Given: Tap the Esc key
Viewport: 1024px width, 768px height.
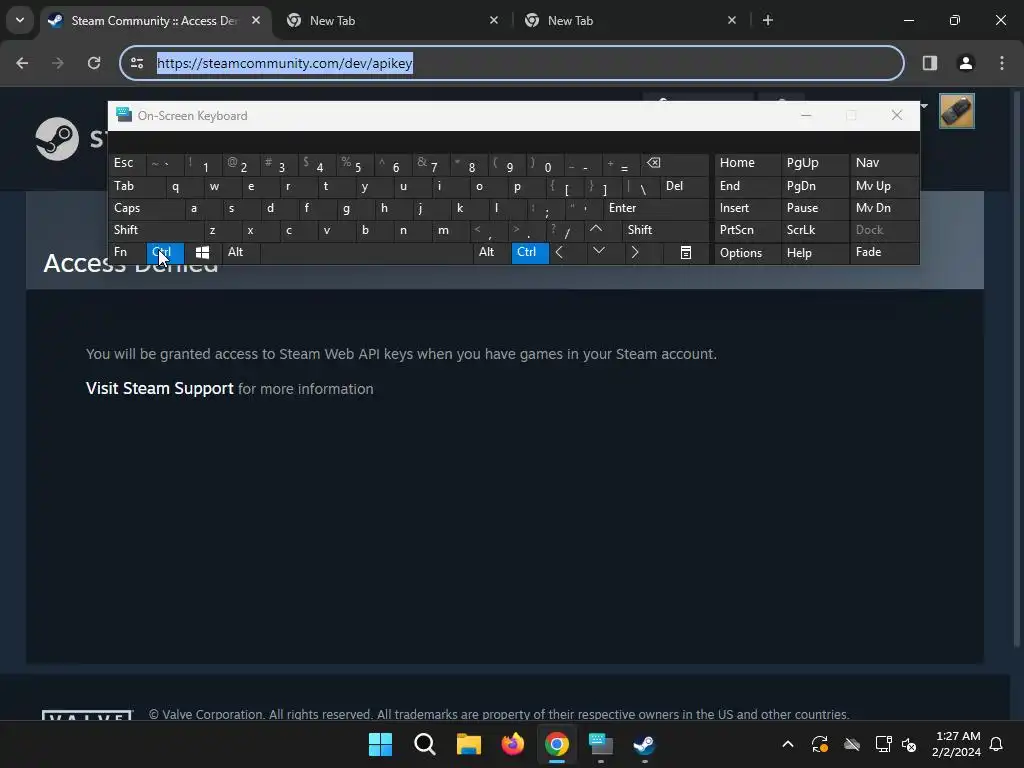Looking at the screenshot, I should pos(127,163).
